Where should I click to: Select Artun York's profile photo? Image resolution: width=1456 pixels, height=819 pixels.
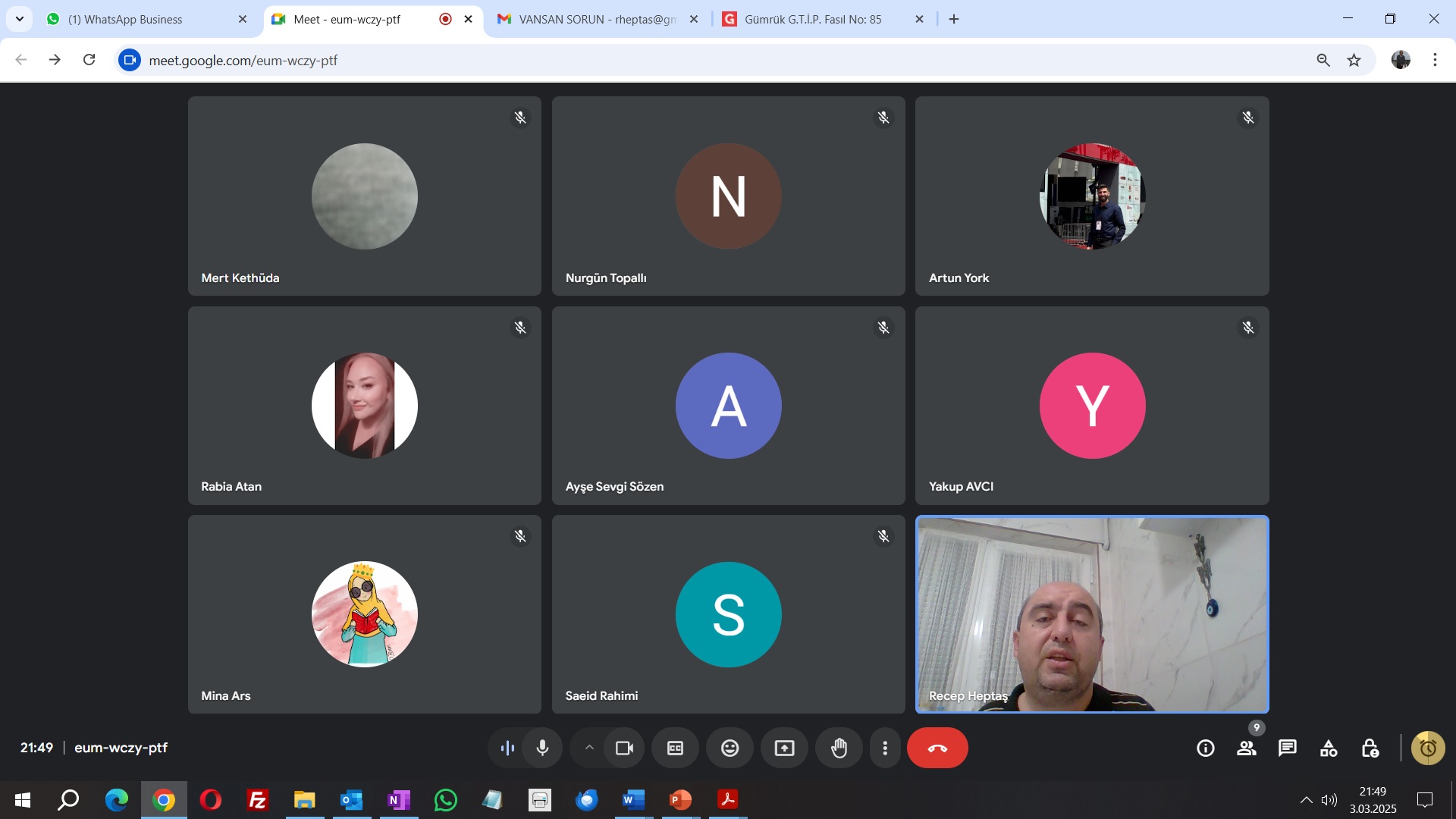pyautogui.click(x=1093, y=196)
